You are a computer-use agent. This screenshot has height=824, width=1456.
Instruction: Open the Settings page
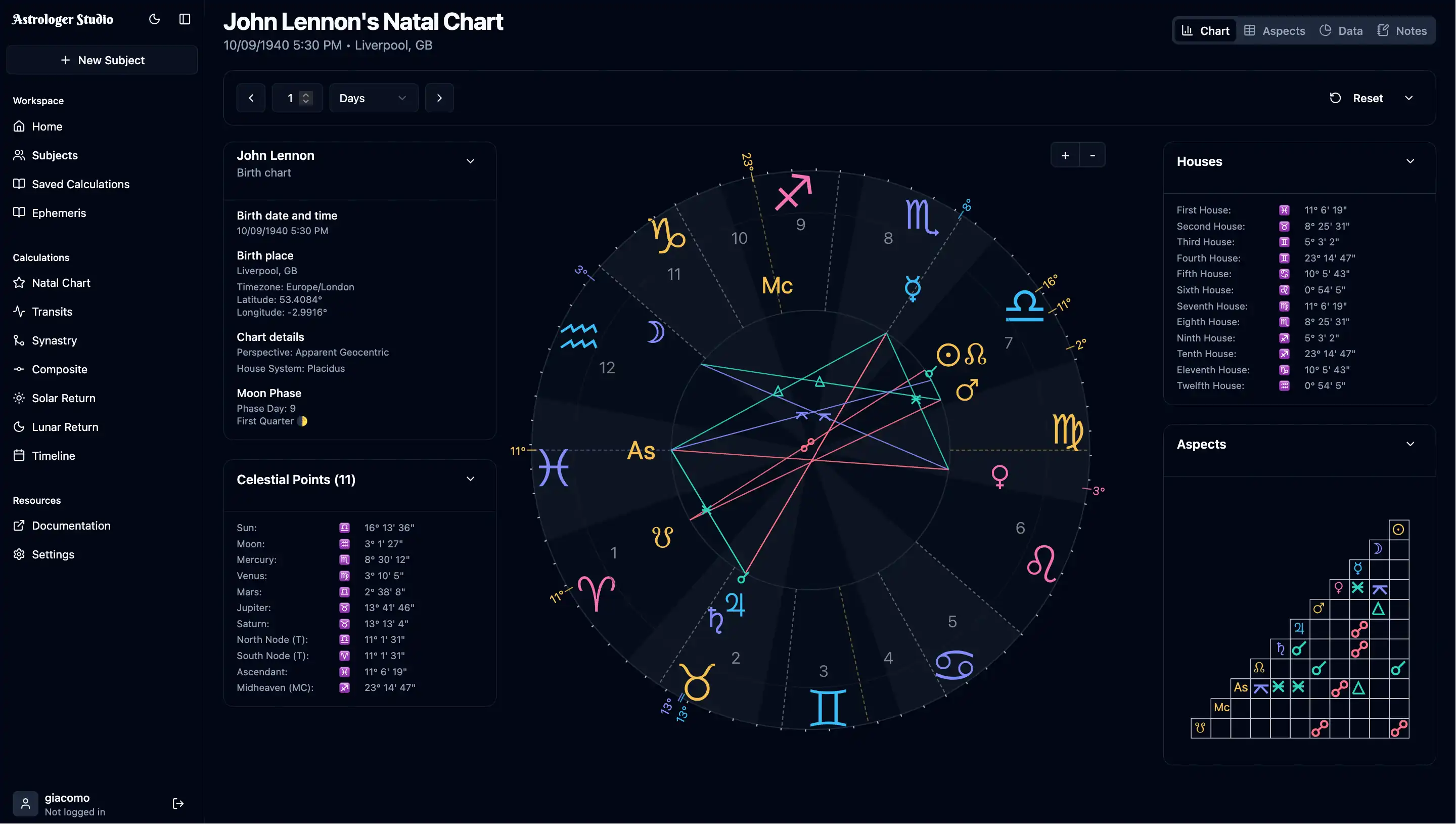point(53,554)
